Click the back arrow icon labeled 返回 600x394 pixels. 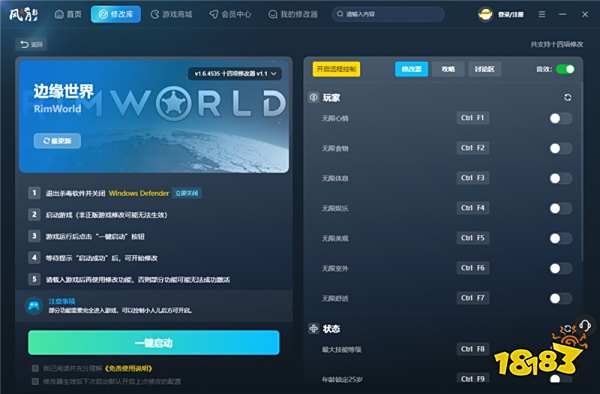(x=24, y=44)
